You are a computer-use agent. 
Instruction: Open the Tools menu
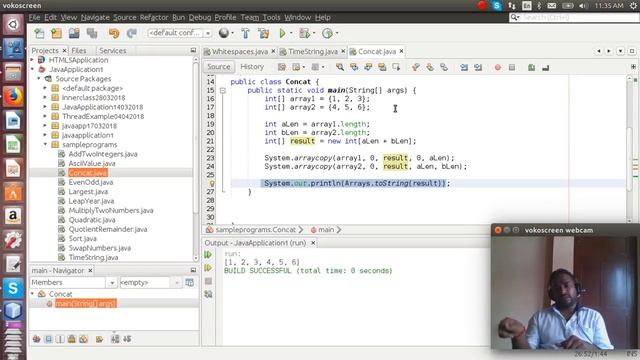[271, 17]
